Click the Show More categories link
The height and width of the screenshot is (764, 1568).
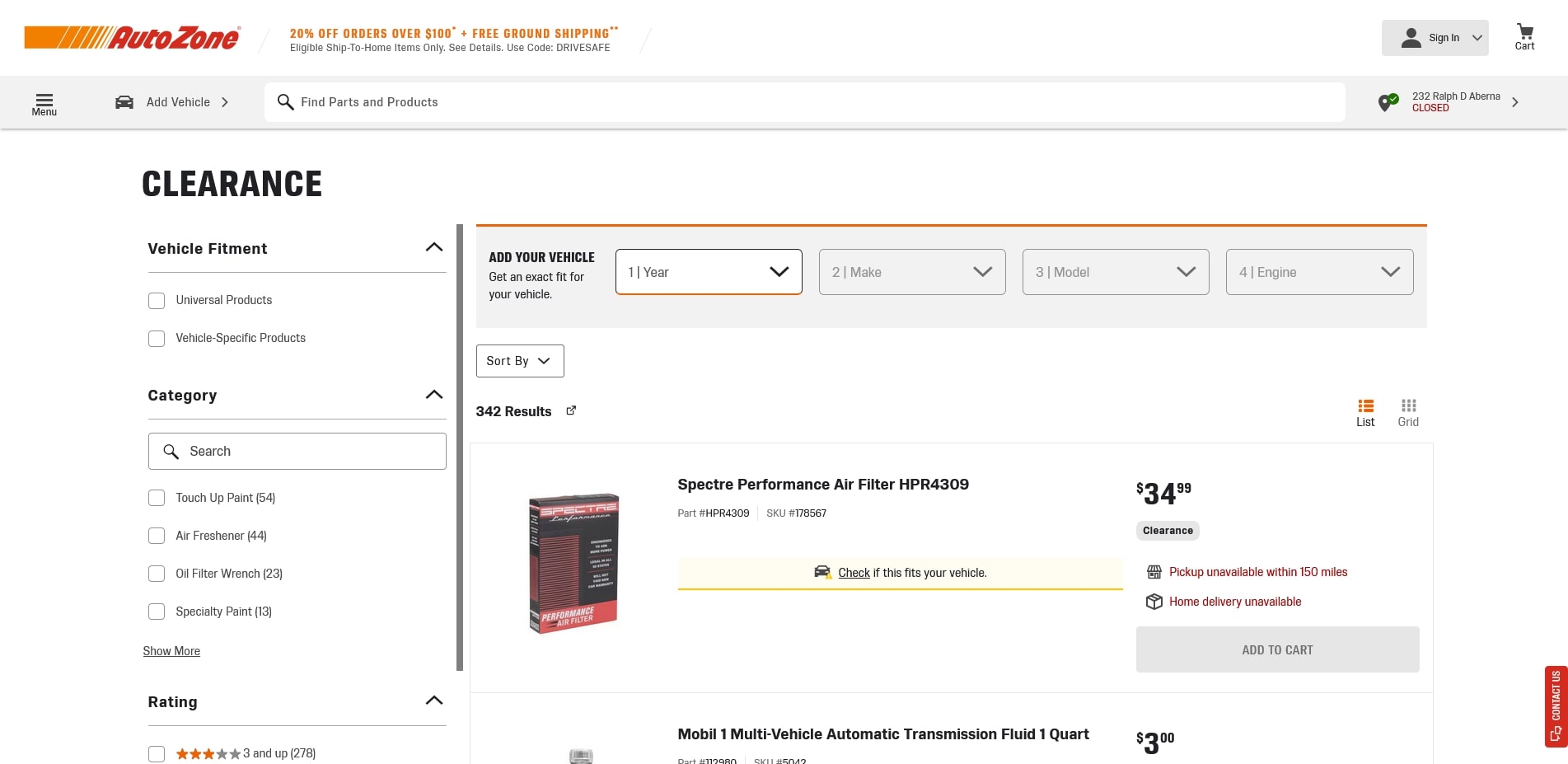pos(171,651)
